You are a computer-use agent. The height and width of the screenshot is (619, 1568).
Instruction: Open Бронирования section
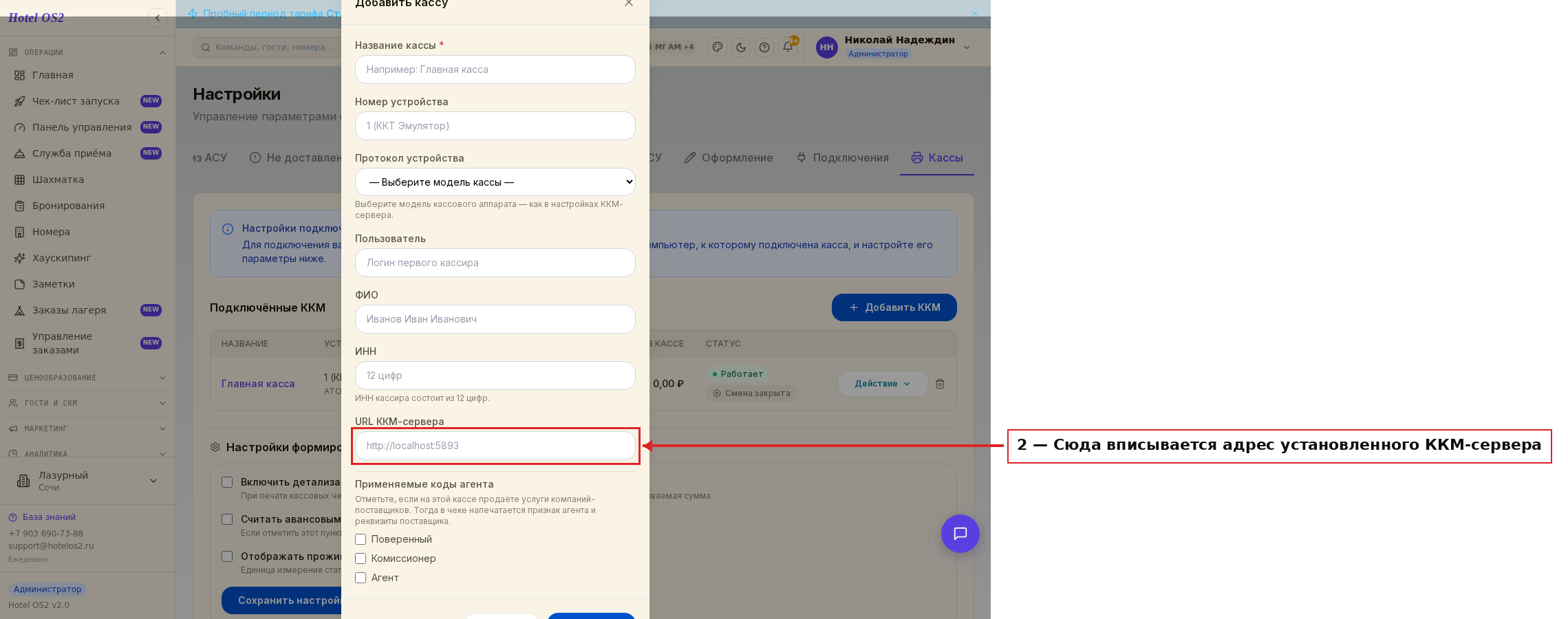tap(87, 206)
